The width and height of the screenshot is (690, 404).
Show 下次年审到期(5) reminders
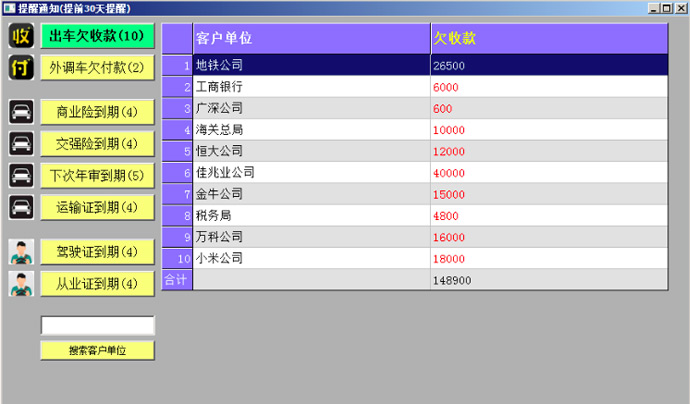[97, 176]
